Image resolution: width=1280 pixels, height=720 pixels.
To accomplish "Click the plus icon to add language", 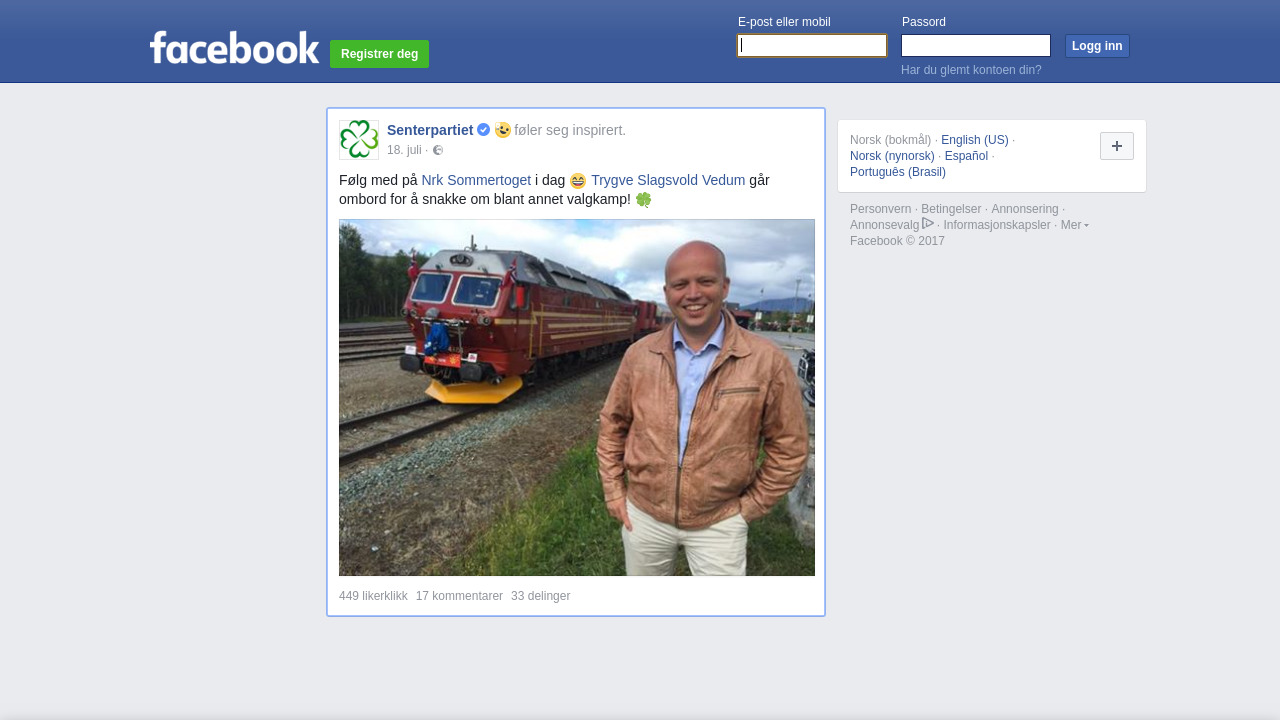I will [1117, 146].
